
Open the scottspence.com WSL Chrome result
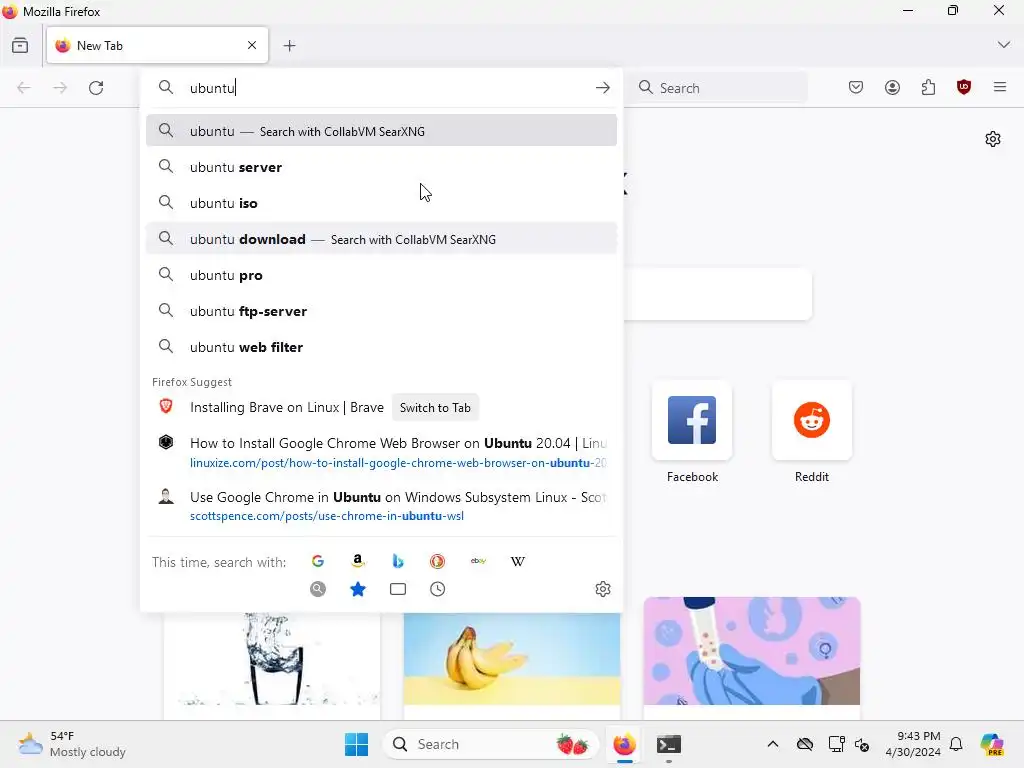click(381, 505)
